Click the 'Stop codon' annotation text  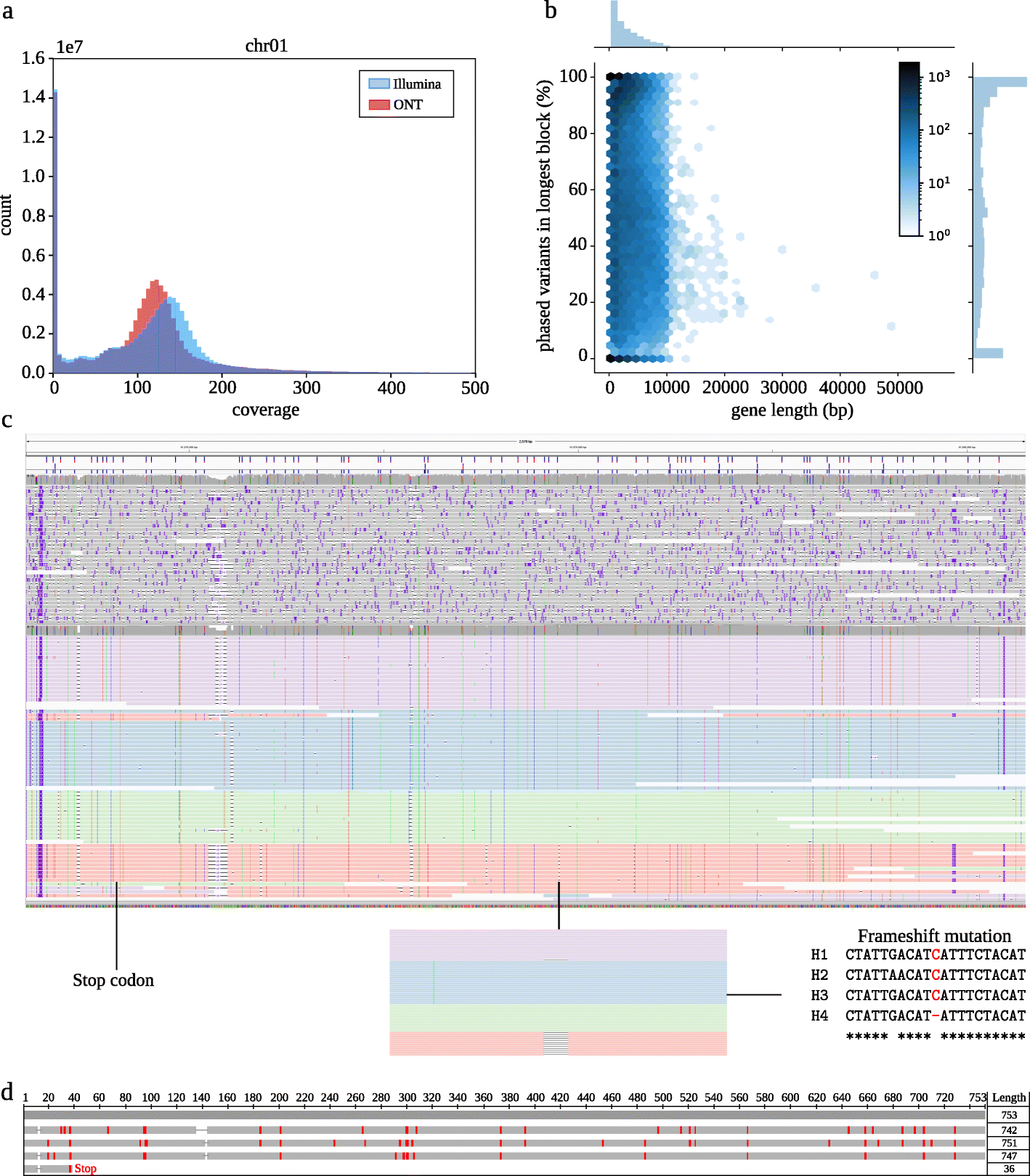click(x=113, y=980)
